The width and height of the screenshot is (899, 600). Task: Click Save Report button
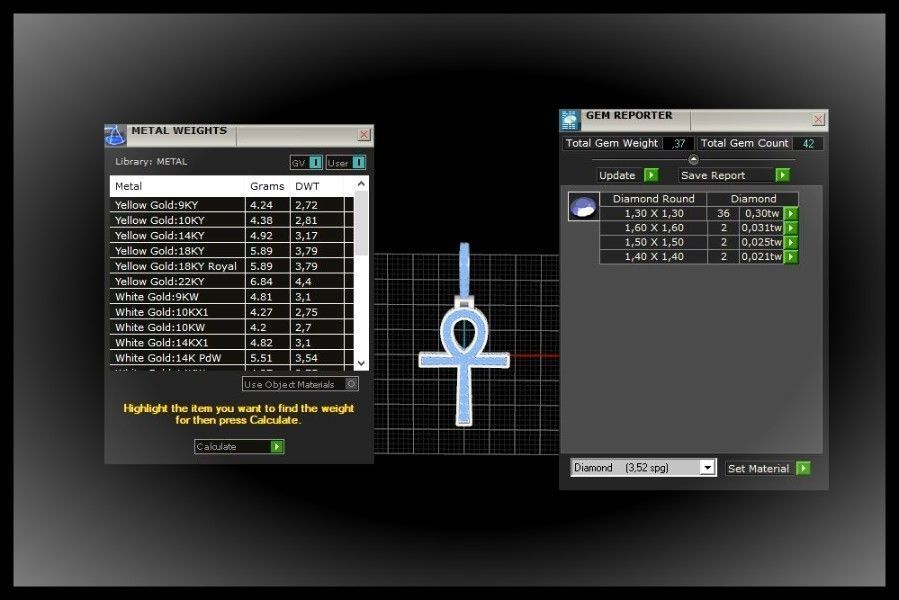[x=734, y=175]
